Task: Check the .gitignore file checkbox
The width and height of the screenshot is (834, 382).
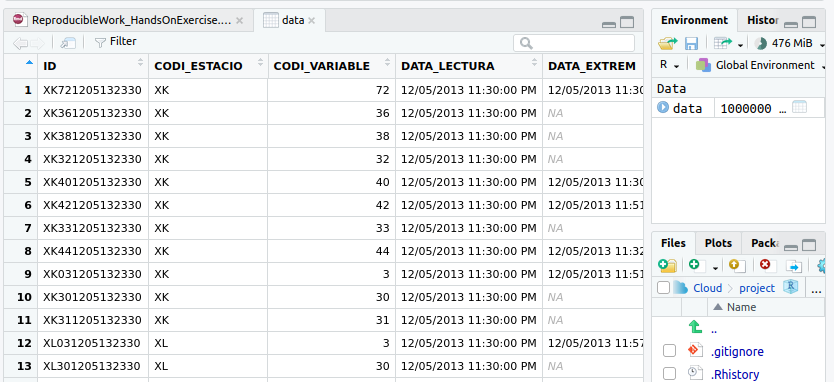Action: click(669, 351)
